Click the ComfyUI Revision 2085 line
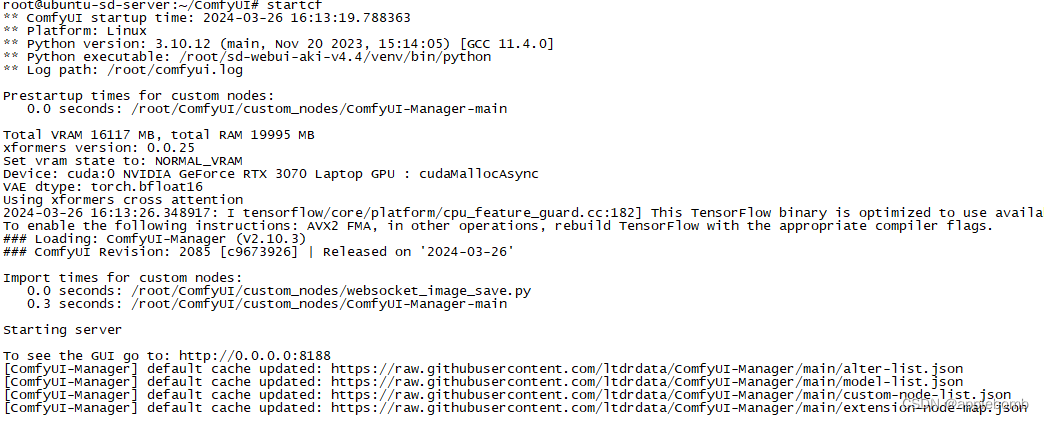The width and height of the screenshot is (1044, 421). 258,252
